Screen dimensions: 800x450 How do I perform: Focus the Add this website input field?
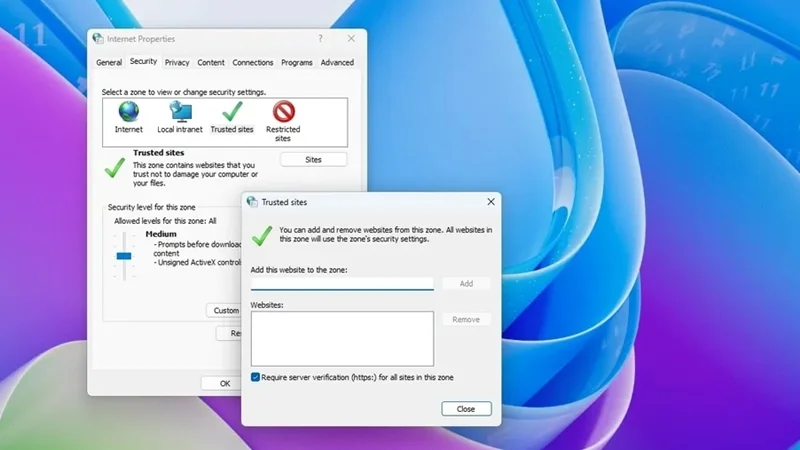coord(342,284)
